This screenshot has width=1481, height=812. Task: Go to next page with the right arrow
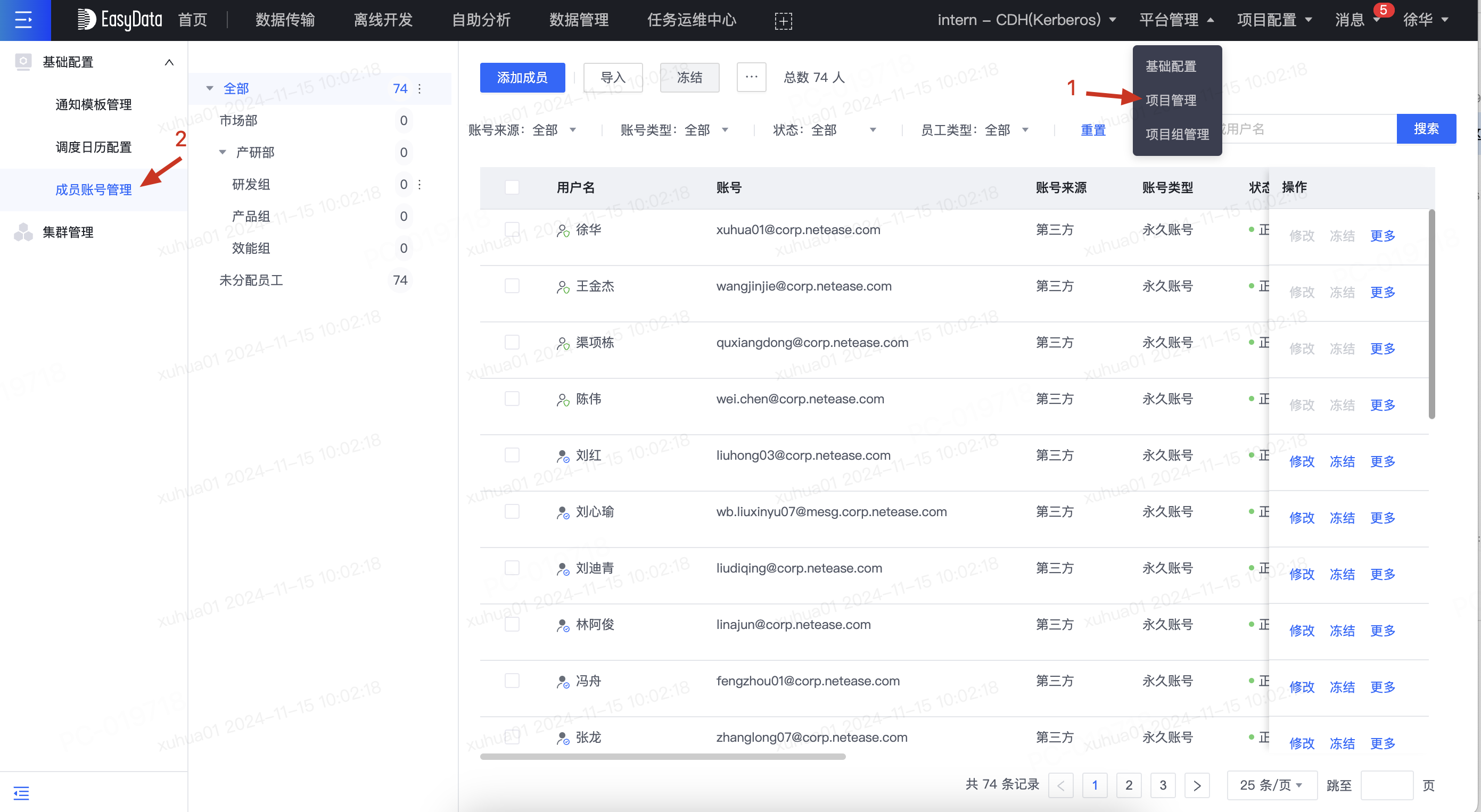click(1197, 785)
